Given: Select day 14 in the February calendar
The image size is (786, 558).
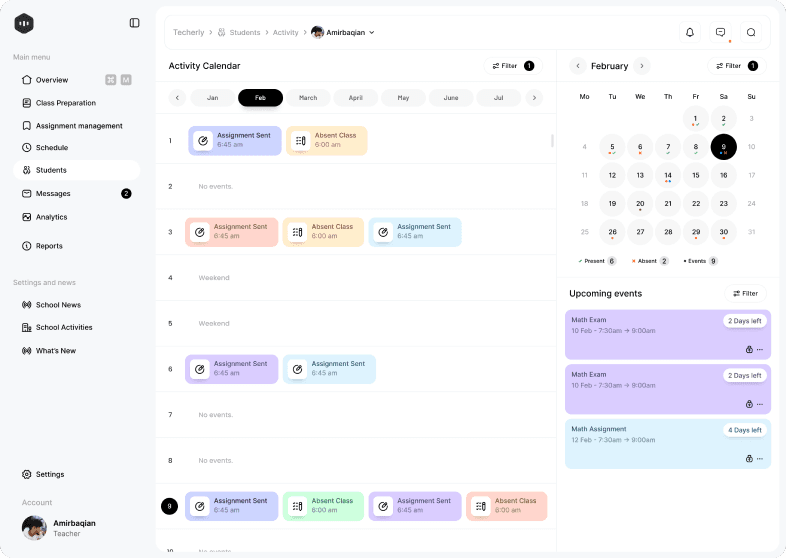Looking at the screenshot, I should point(668,175).
